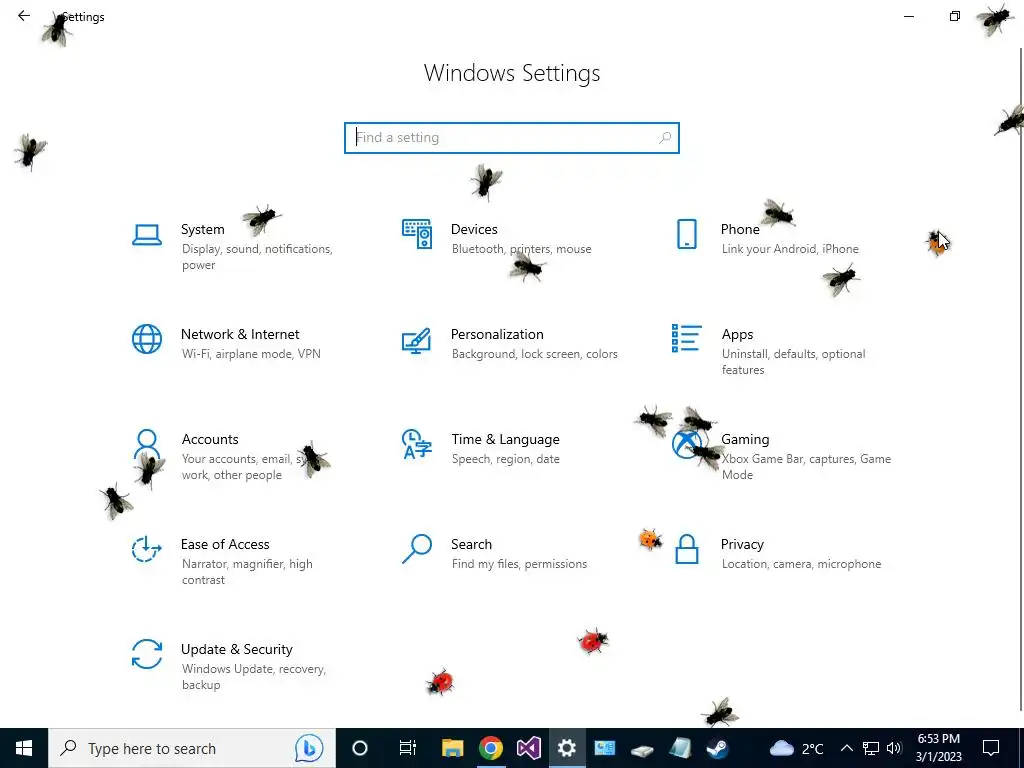1024x768 pixels.
Task: Select the Settings gear on the taskbar
Action: (x=567, y=748)
